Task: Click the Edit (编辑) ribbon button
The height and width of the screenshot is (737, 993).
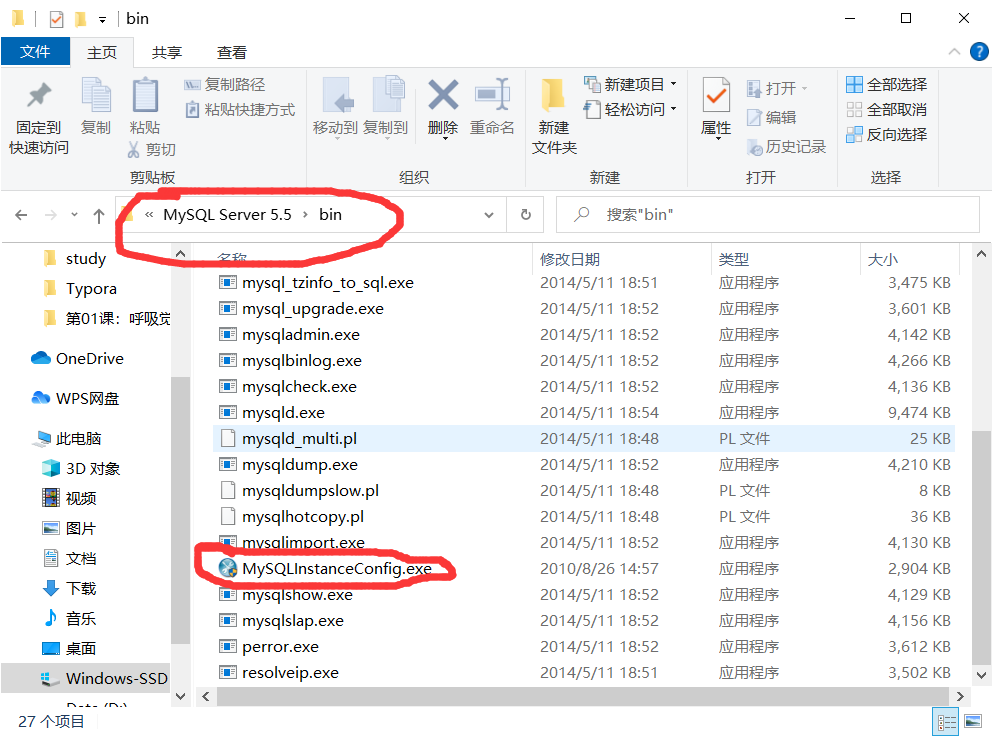Action: click(771, 117)
